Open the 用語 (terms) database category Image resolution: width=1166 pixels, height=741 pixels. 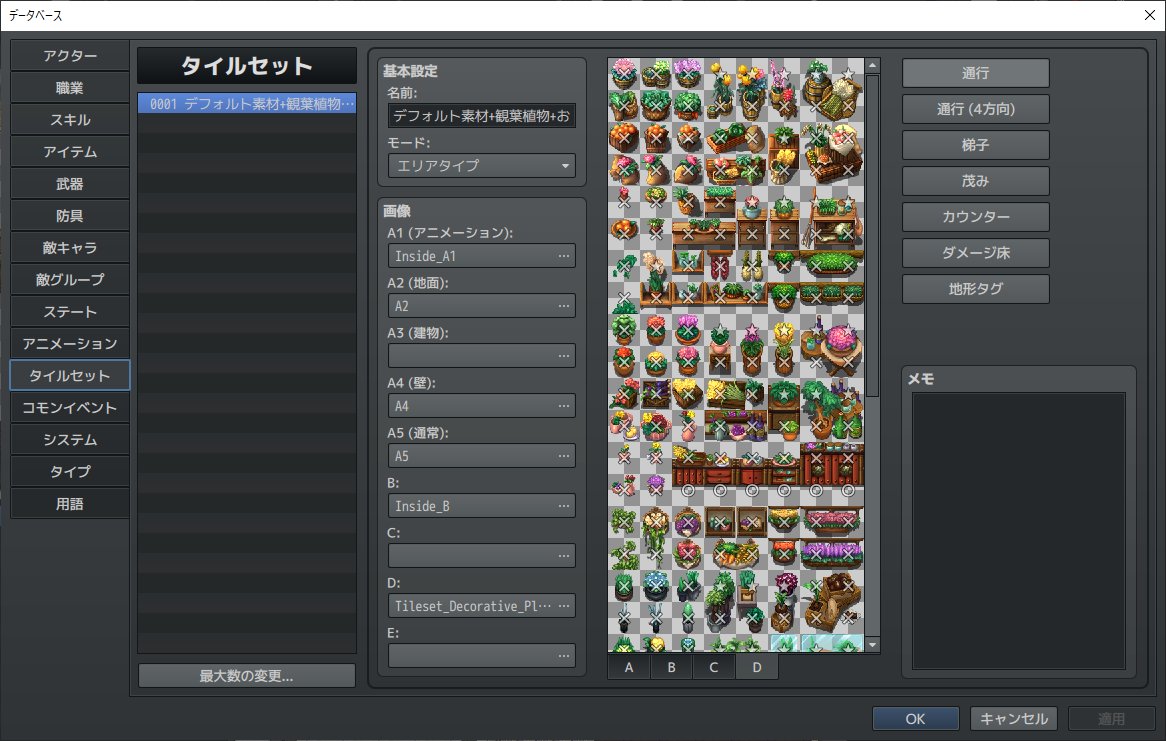[x=69, y=503]
